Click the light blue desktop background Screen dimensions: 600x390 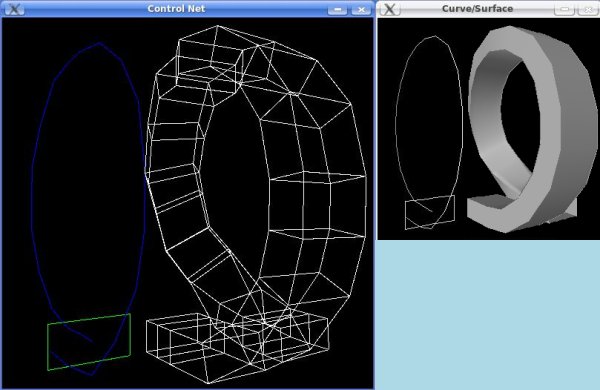pos(488,314)
